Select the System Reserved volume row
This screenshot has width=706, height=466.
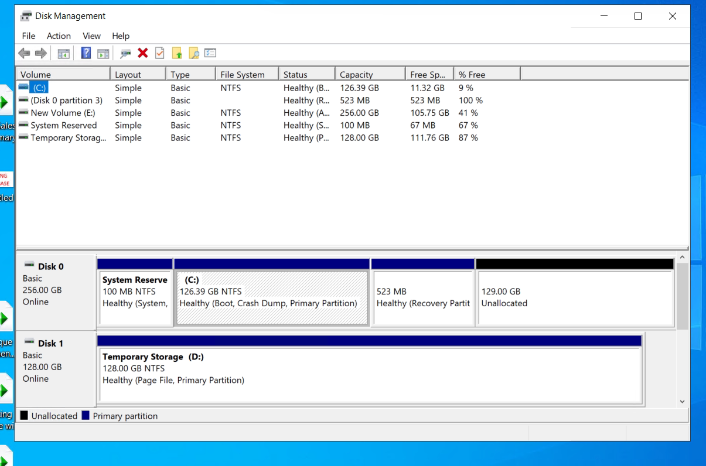(63, 125)
